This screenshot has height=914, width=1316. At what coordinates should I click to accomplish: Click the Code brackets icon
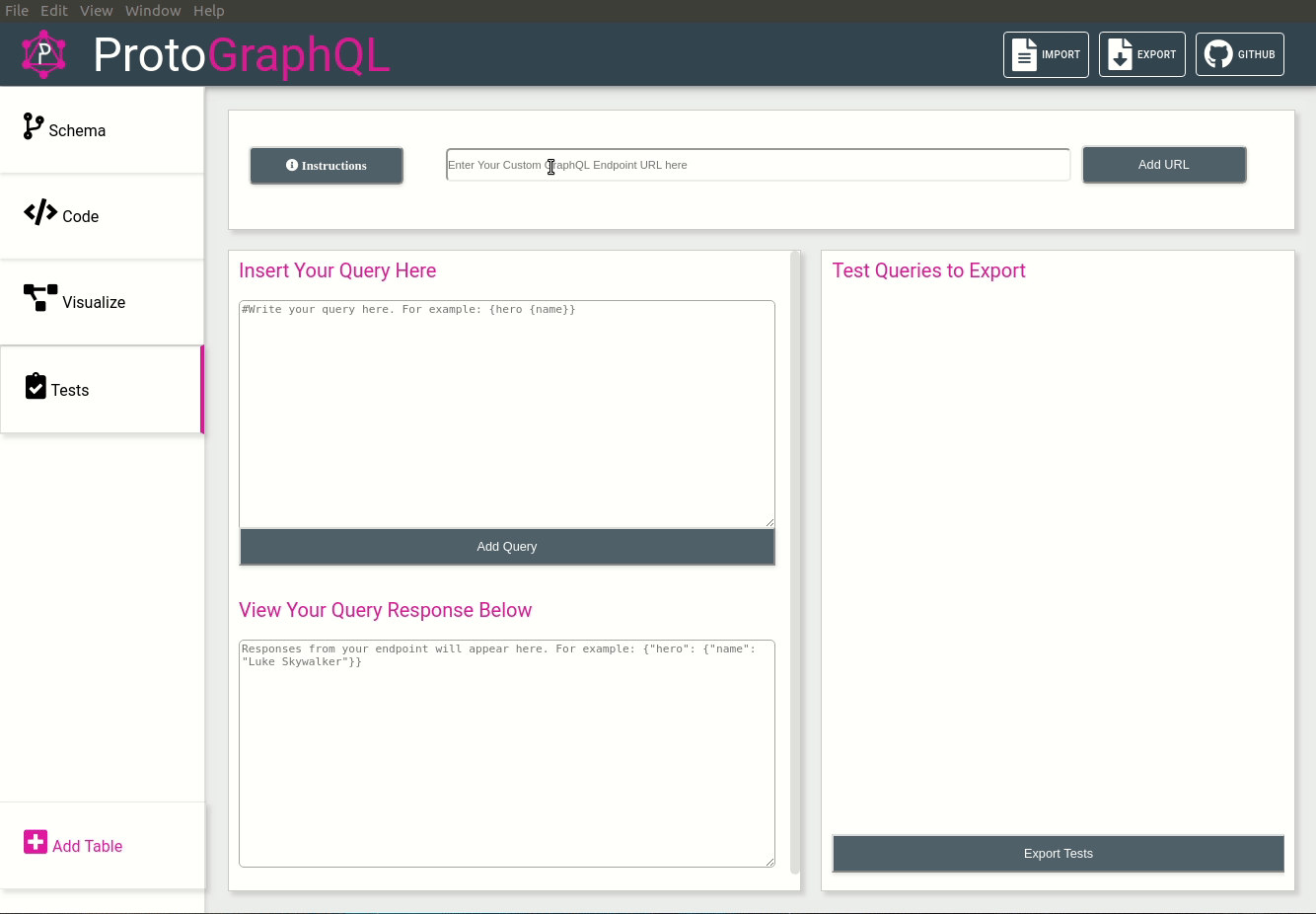[40, 212]
